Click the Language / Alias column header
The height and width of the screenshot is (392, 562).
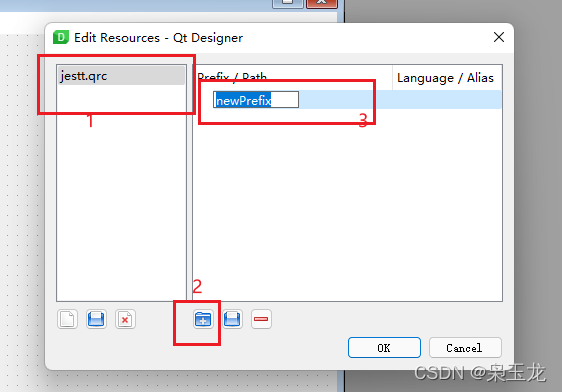click(x=447, y=78)
